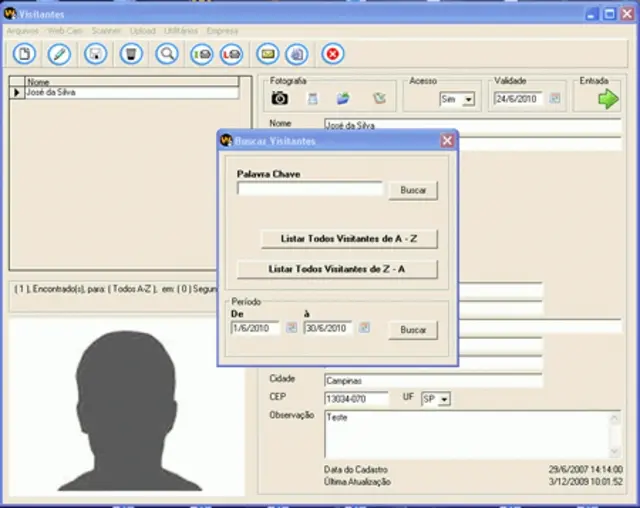
Task: Click the Search magnifier toolbar icon
Action: (167, 53)
